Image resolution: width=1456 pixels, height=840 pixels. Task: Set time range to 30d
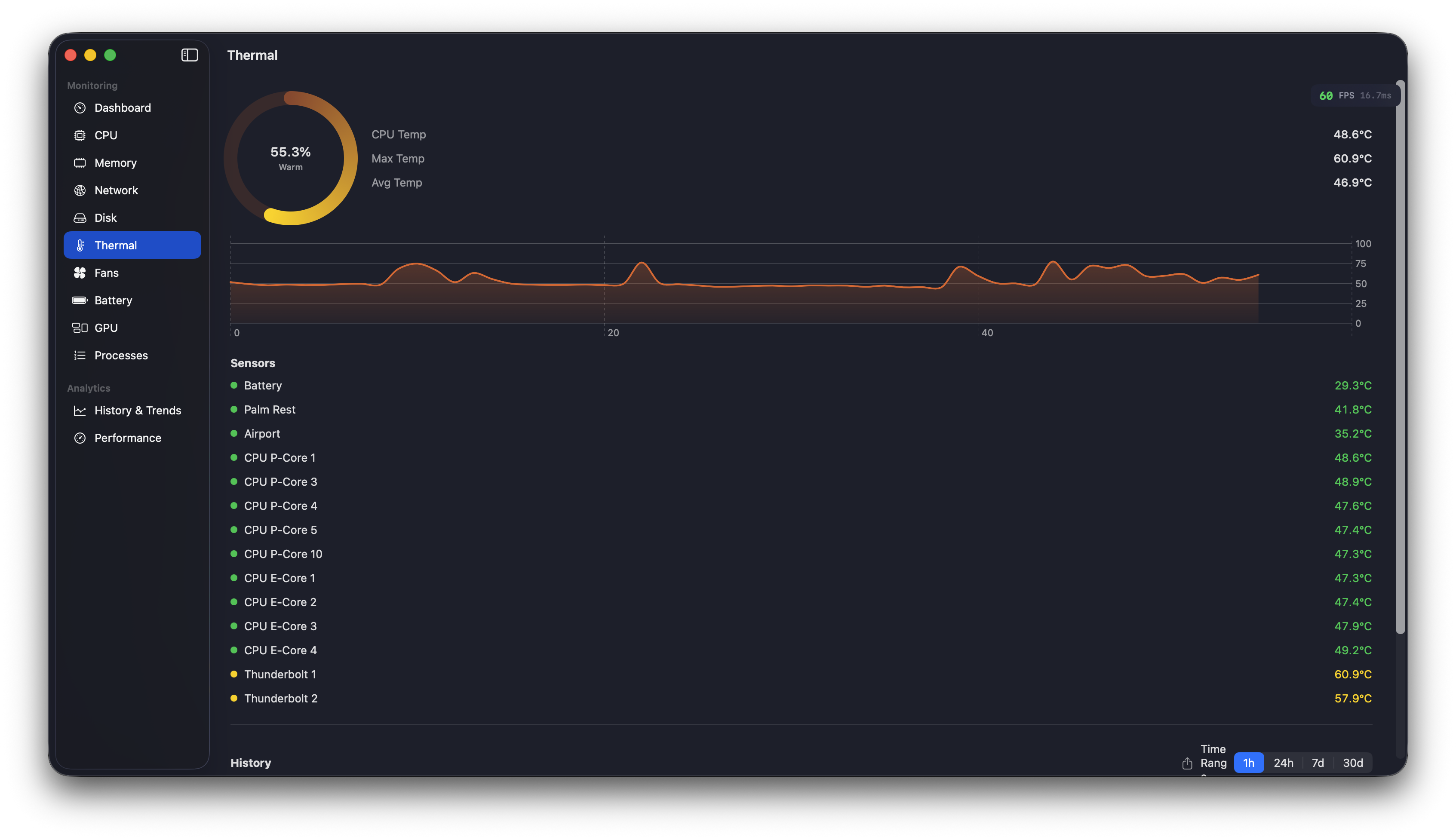(x=1352, y=763)
